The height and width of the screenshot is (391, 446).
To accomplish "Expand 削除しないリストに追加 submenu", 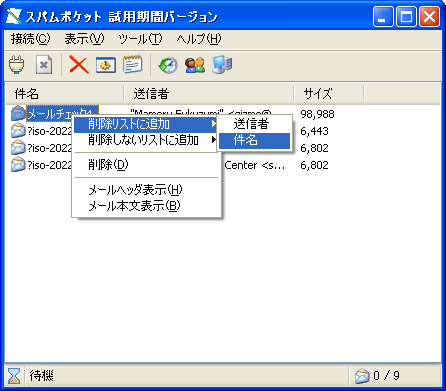I will pos(145,140).
